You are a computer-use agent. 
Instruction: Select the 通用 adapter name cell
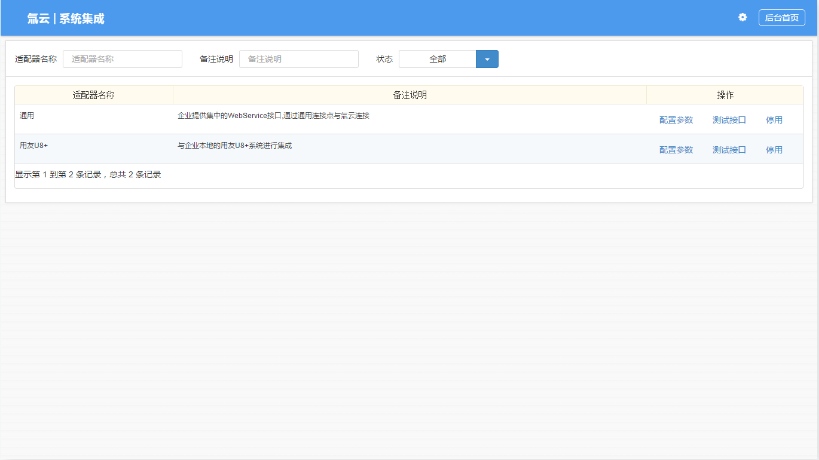[x=94, y=120]
